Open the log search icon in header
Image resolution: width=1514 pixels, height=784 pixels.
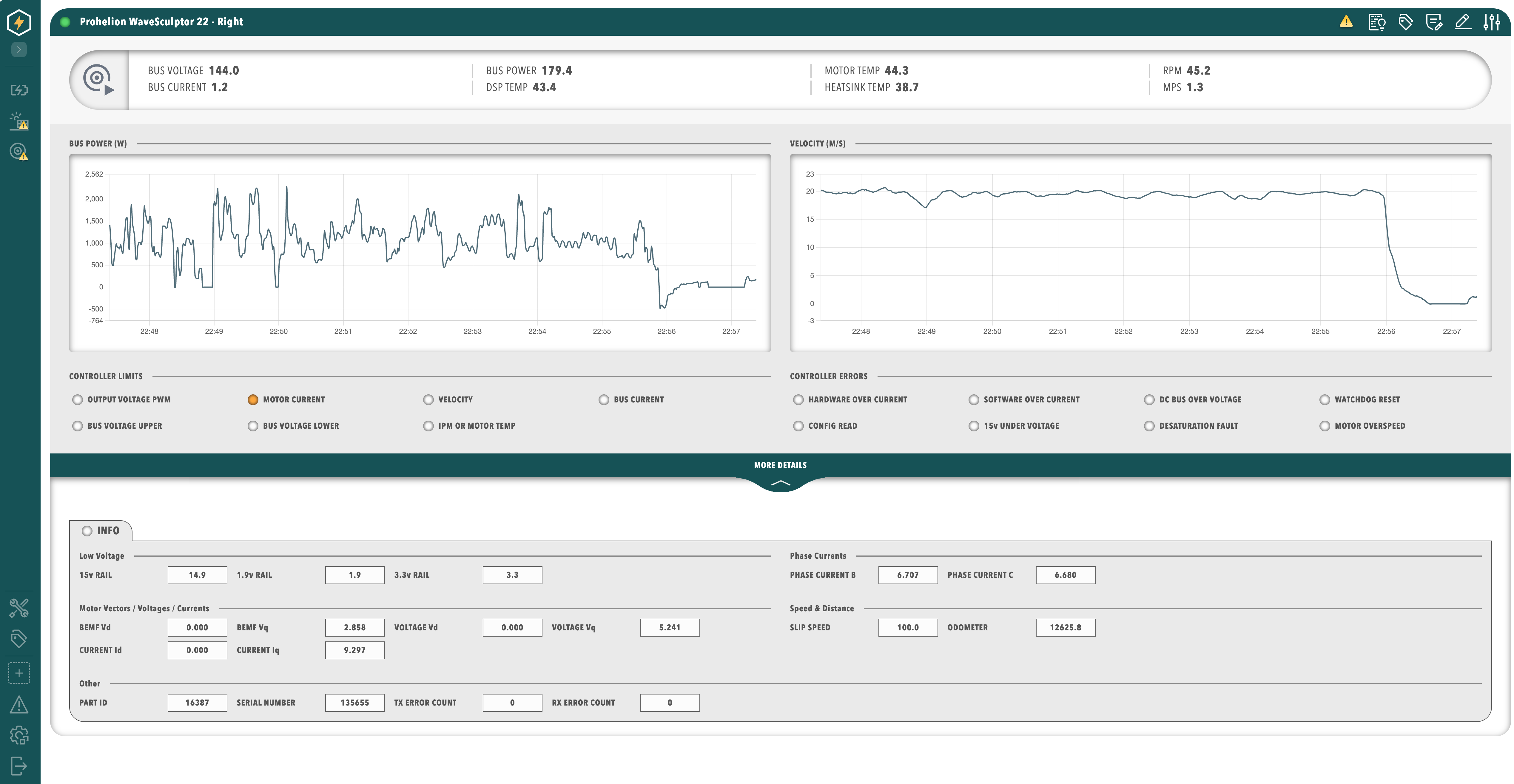[1377, 22]
